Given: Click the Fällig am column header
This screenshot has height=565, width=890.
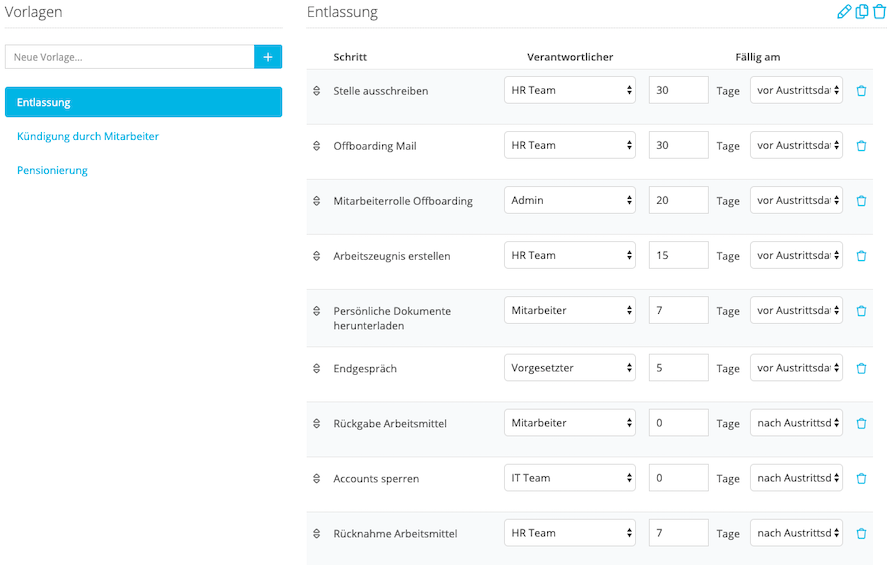Looking at the screenshot, I should (x=758, y=57).
